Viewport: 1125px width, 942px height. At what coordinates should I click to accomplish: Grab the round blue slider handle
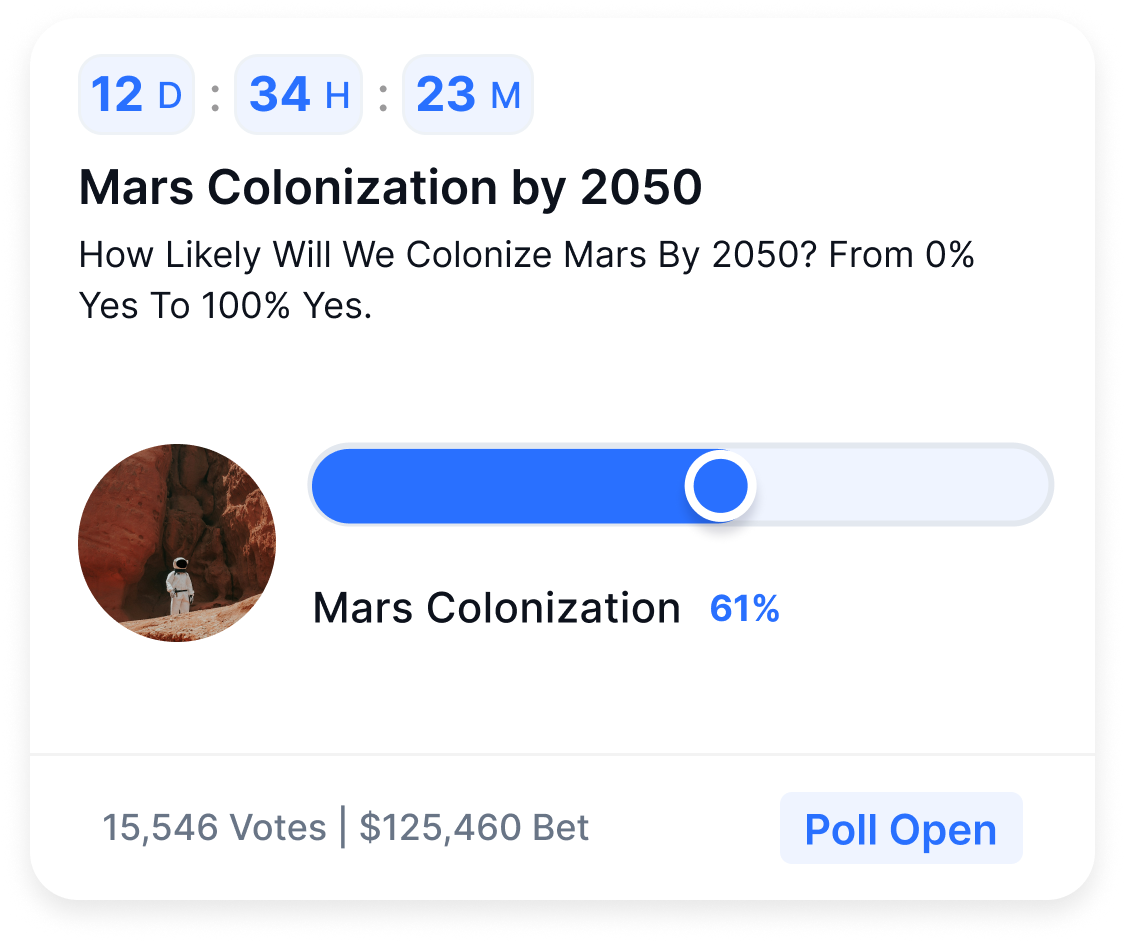tap(720, 485)
